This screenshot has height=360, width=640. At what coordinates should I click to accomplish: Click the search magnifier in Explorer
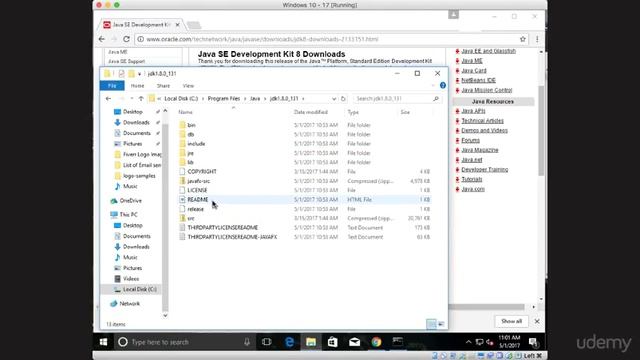(436, 99)
